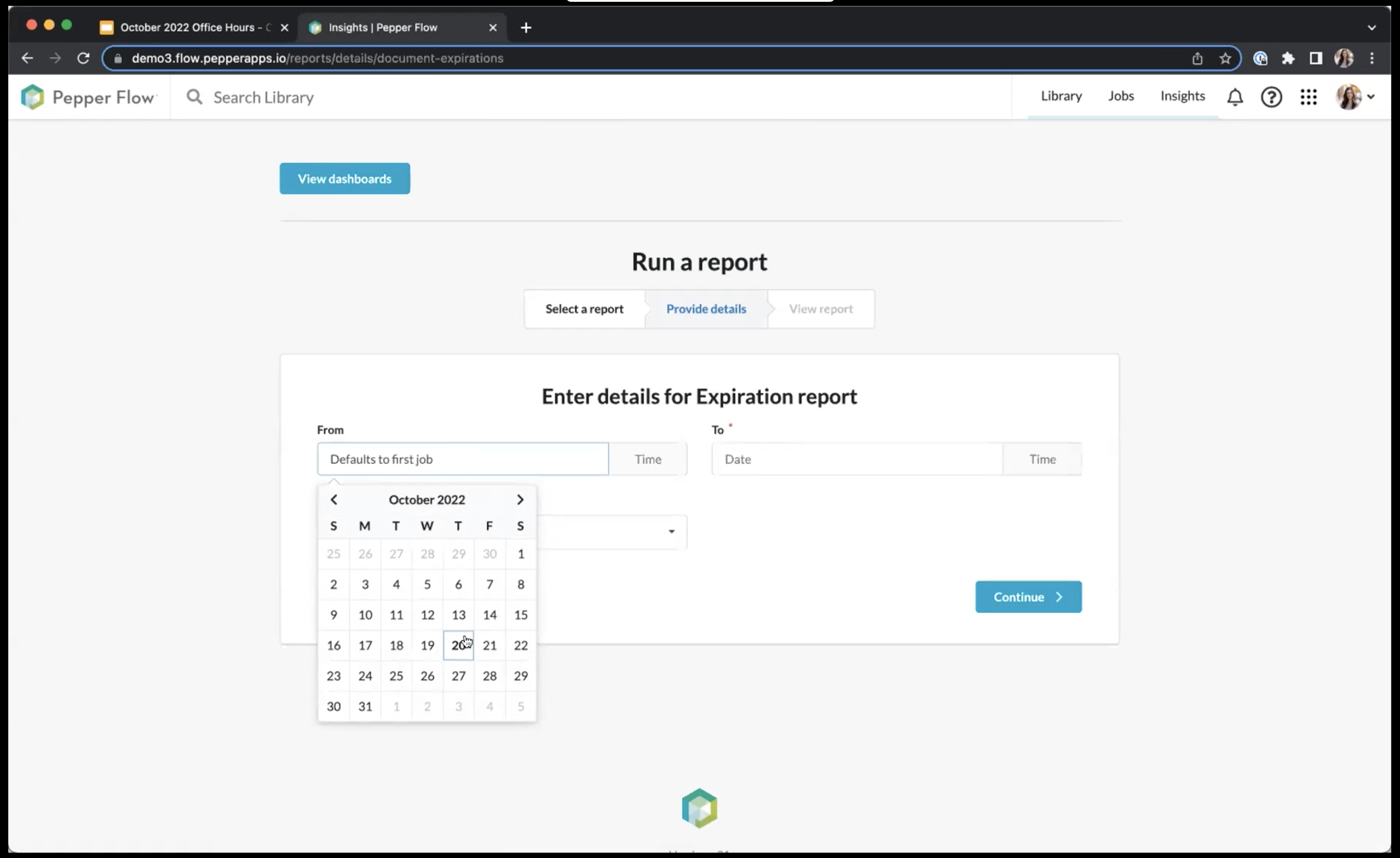Reload the page in browser

tap(84, 58)
